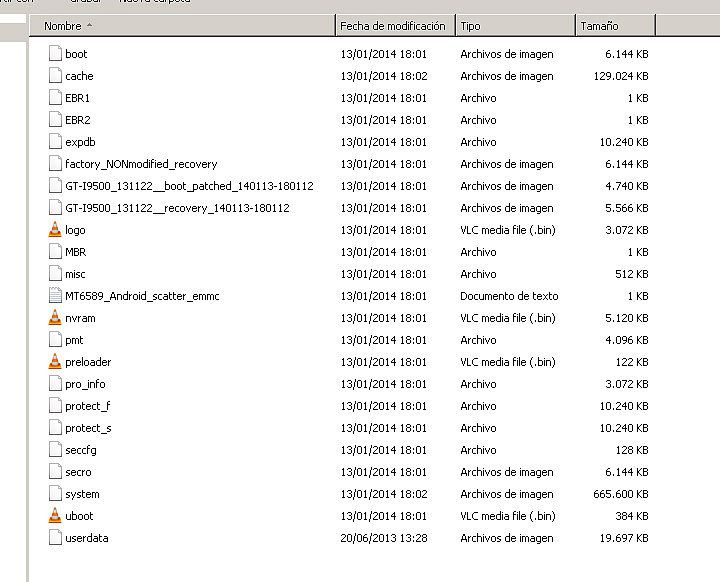Click the Documento de texto type cell
Image resolution: width=720 pixels, height=582 pixels.
509,296
